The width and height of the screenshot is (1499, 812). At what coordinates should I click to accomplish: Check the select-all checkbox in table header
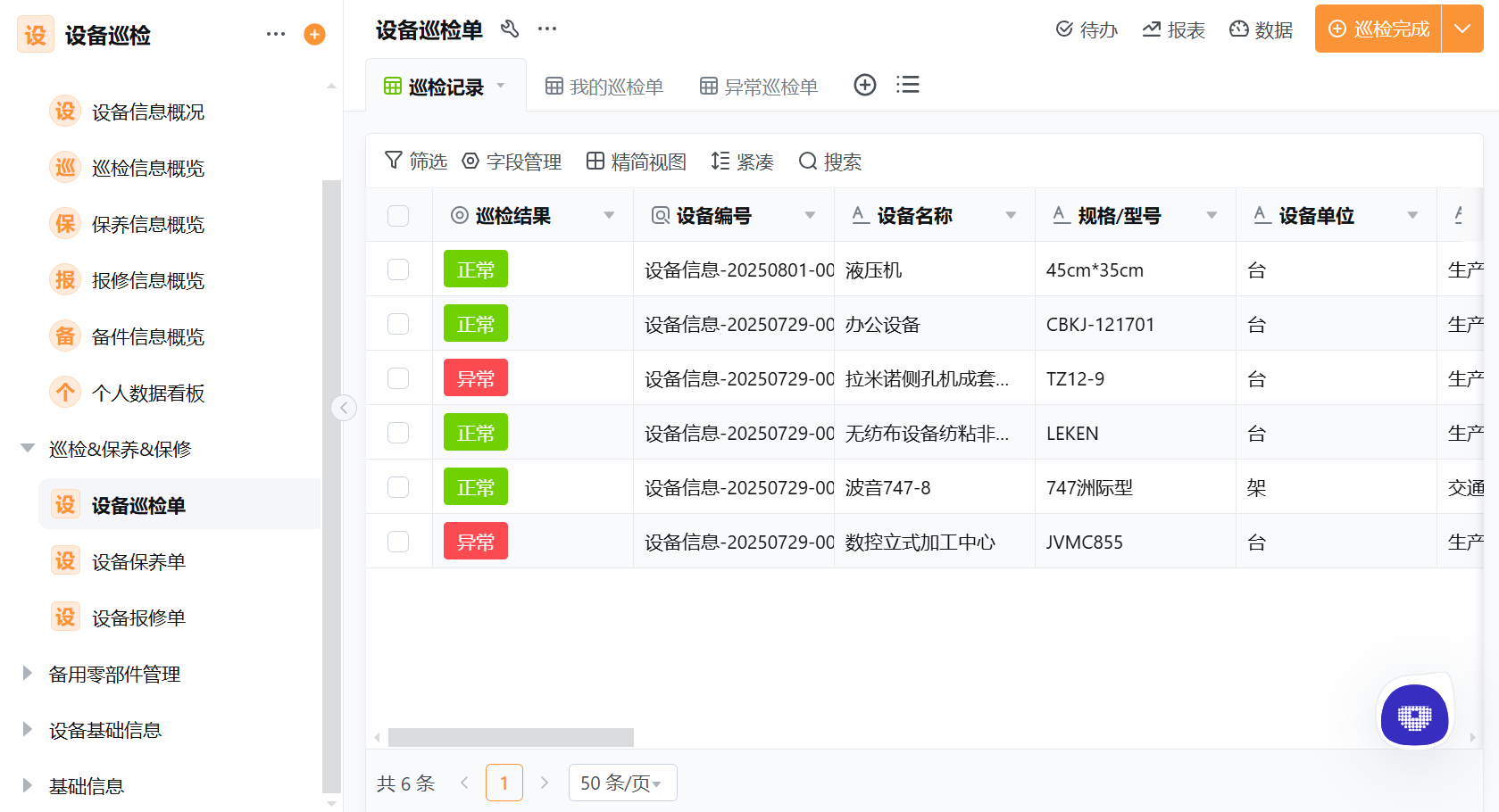pyautogui.click(x=397, y=215)
